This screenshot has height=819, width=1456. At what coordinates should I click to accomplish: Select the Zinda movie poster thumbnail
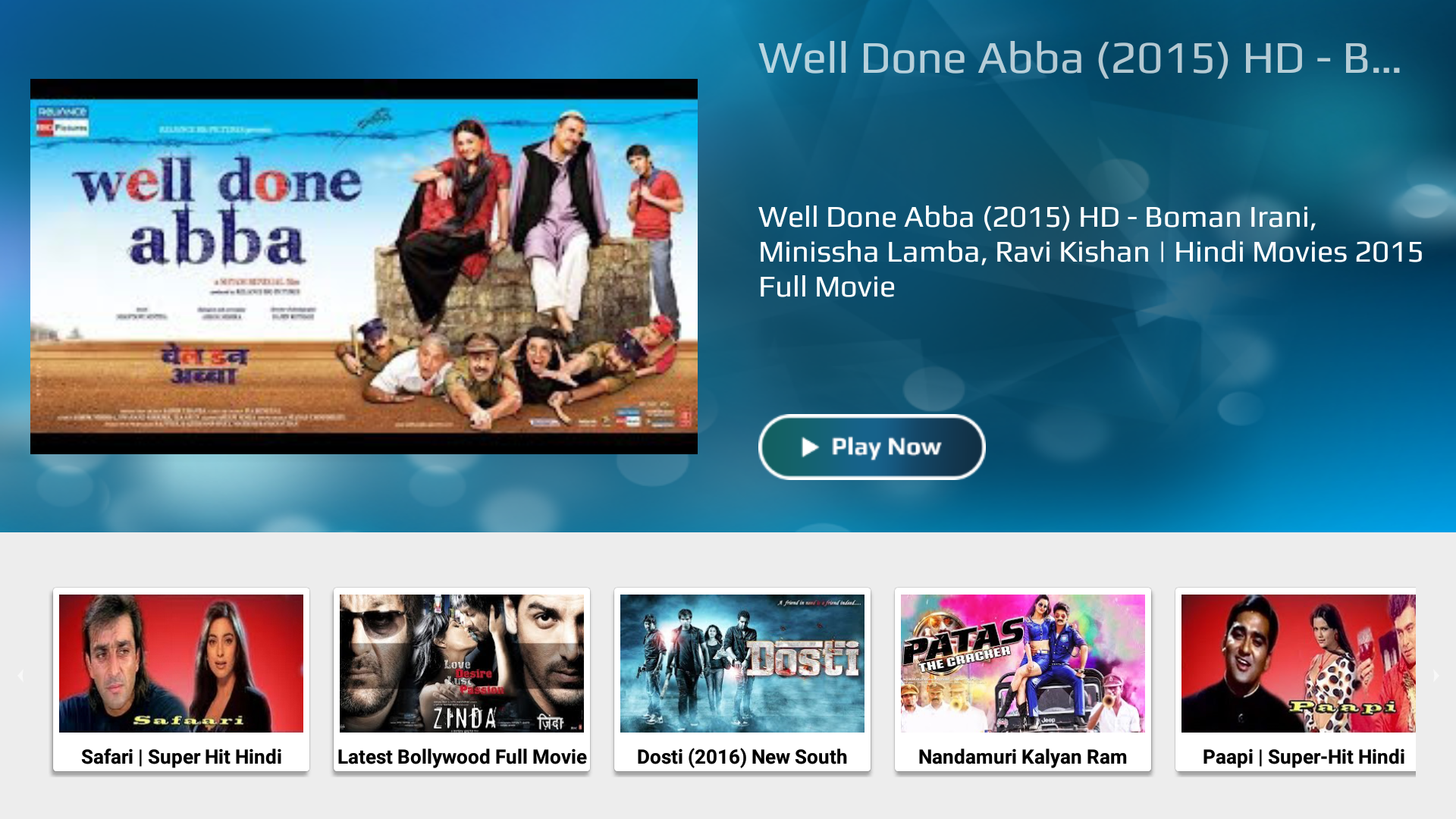point(462,664)
